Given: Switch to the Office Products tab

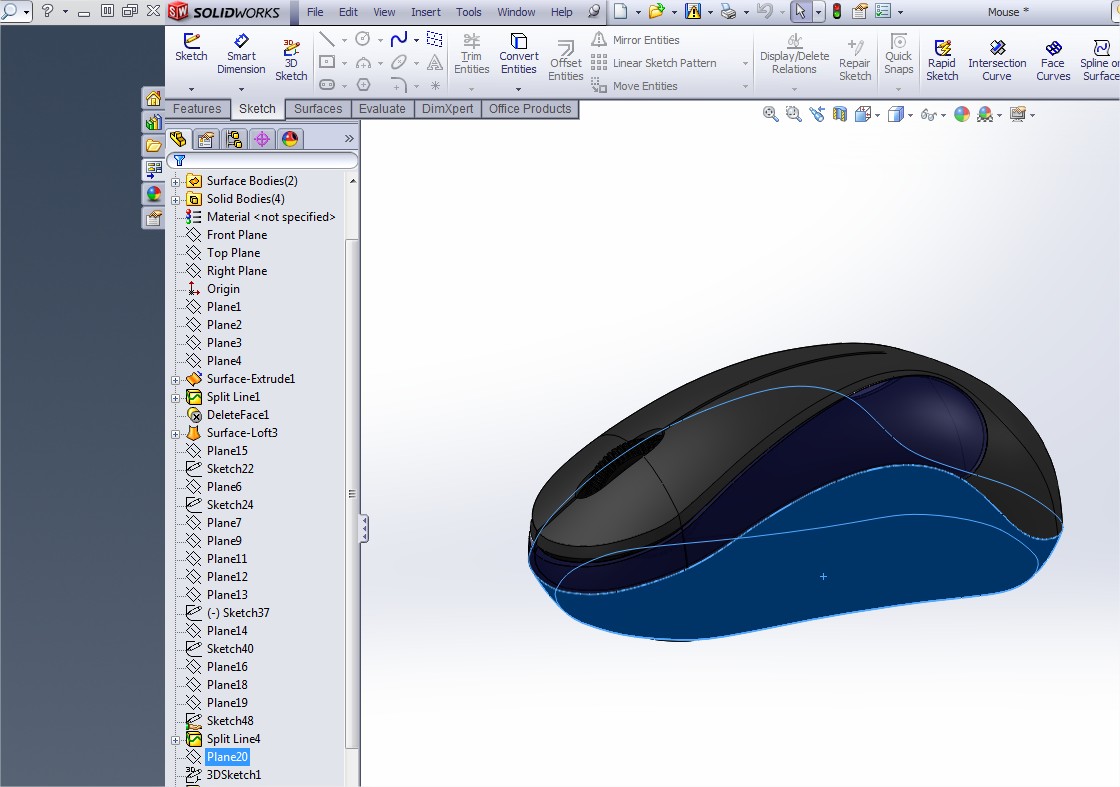Looking at the screenshot, I should click(x=530, y=109).
